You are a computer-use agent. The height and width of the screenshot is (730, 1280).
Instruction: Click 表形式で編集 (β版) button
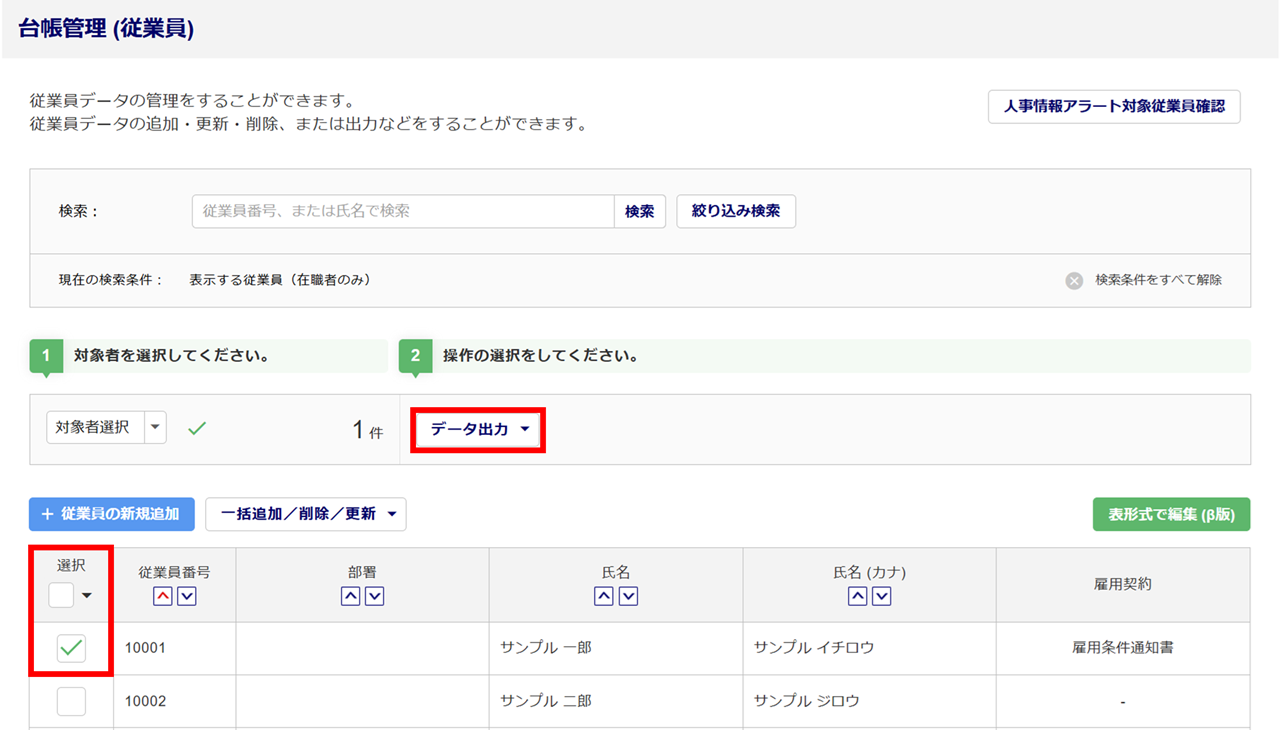[x=1171, y=514]
